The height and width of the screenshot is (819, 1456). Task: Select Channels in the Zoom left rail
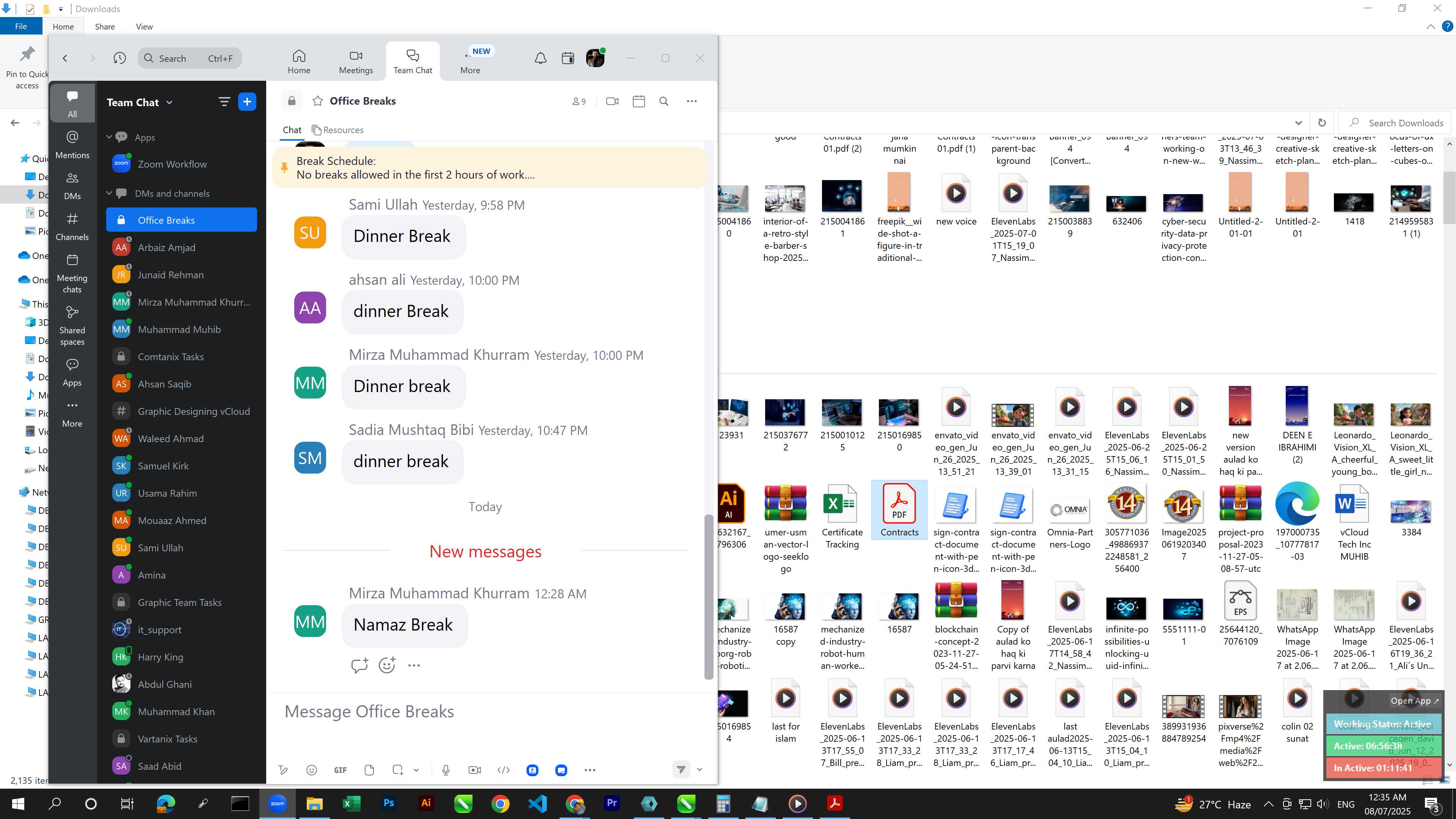(72, 226)
